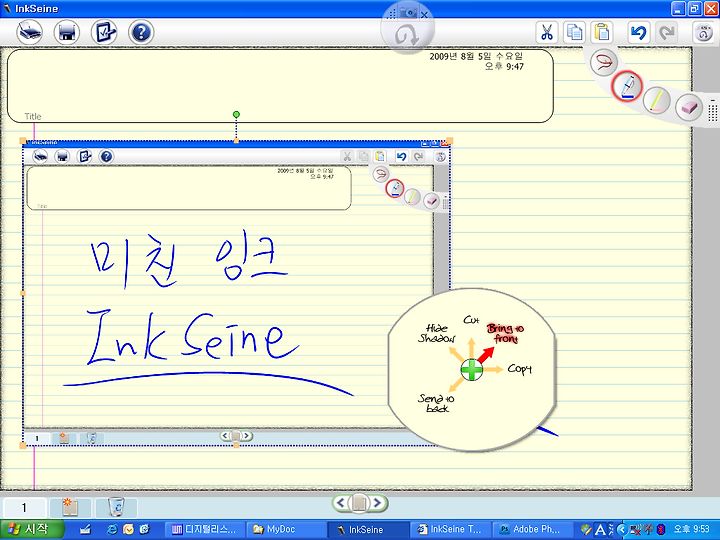Image resolution: width=720 pixels, height=540 pixels.
Task: Click the large curved arrow capture button
Action: (x=408, y=36)
